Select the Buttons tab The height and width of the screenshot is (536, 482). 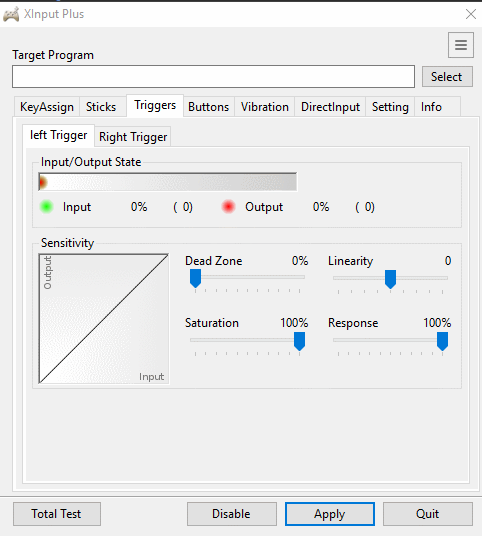[209, 107]
